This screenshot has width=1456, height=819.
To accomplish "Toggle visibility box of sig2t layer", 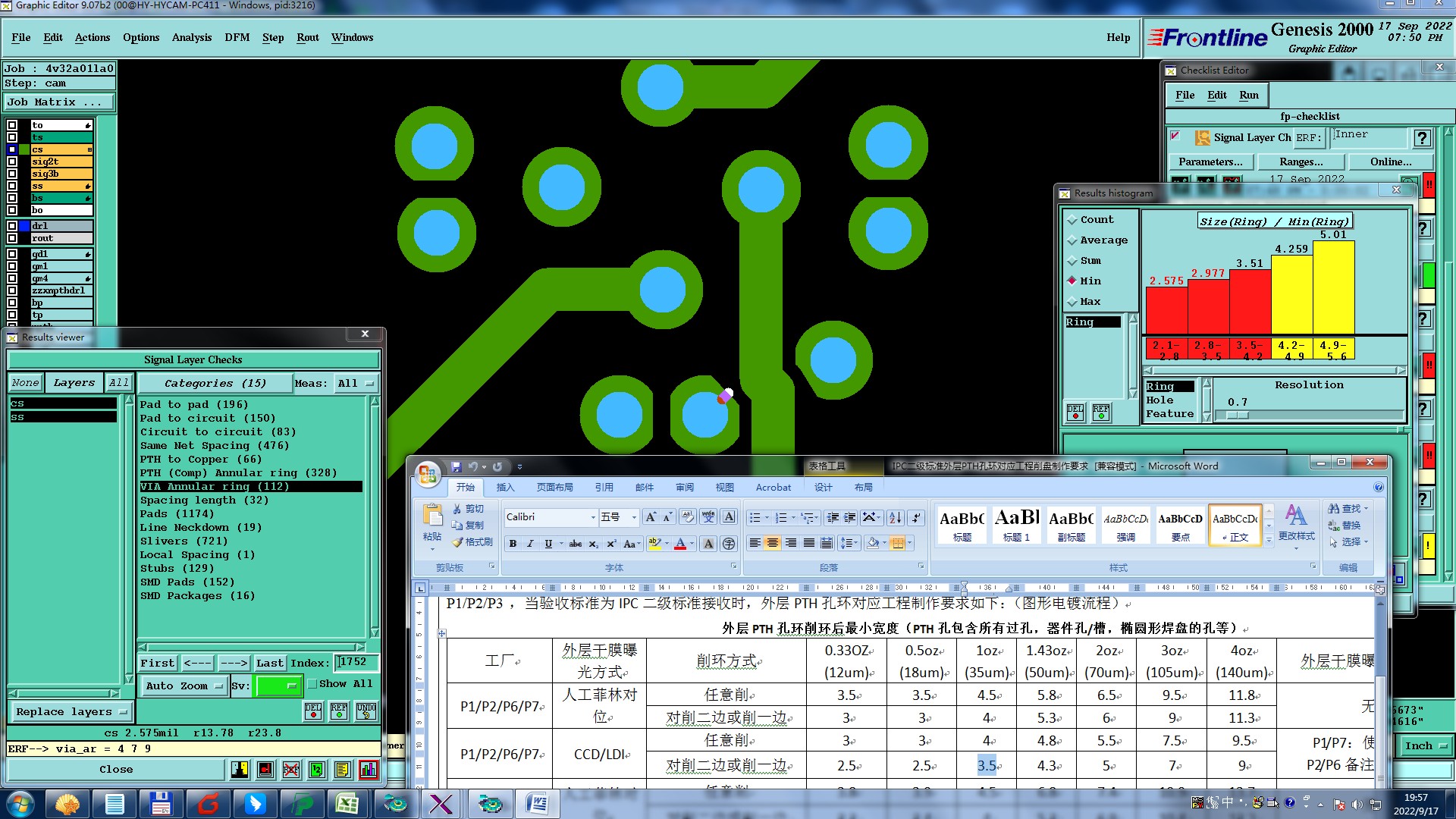I will (x=12, y=162).
